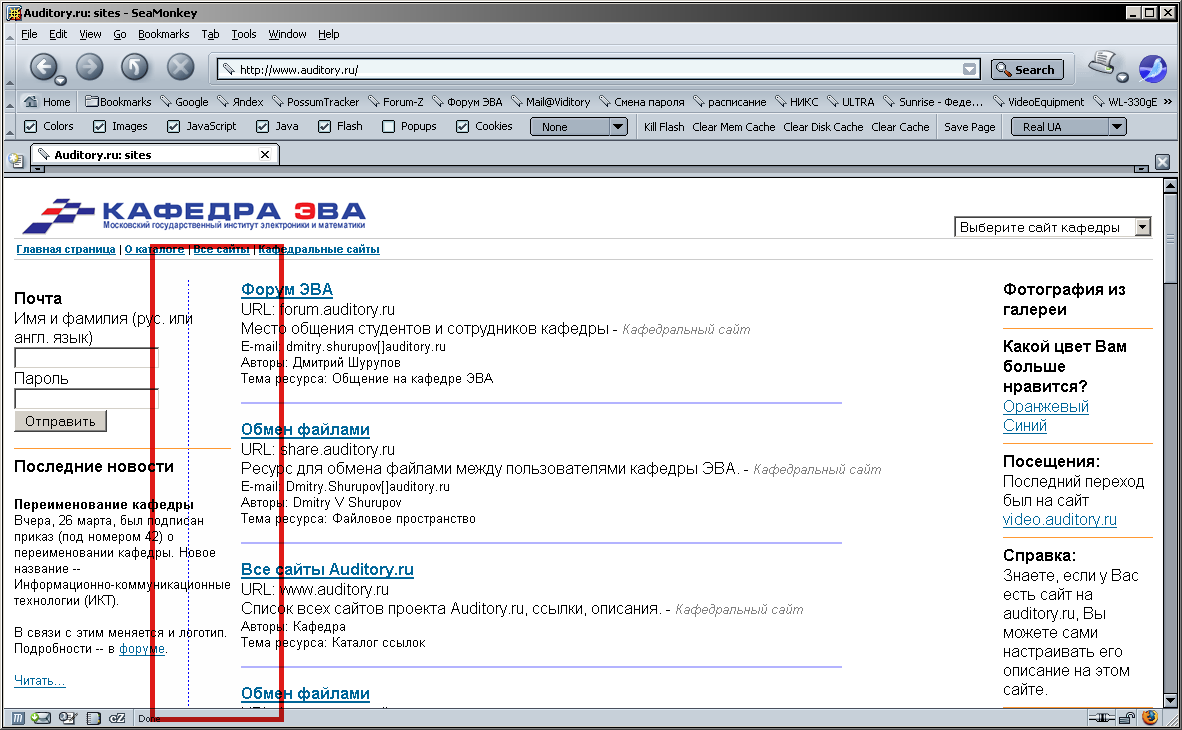The width and height of the screenshot is (1182, 730).
Task: Go forward with the Forward arrow button
Action: click(x=90, y=67)
